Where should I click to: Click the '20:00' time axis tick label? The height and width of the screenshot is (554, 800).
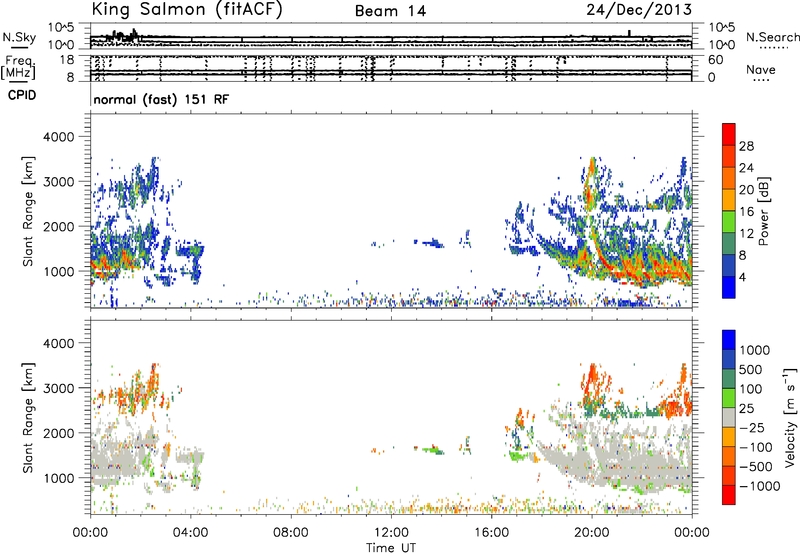(x=591, y=533)
